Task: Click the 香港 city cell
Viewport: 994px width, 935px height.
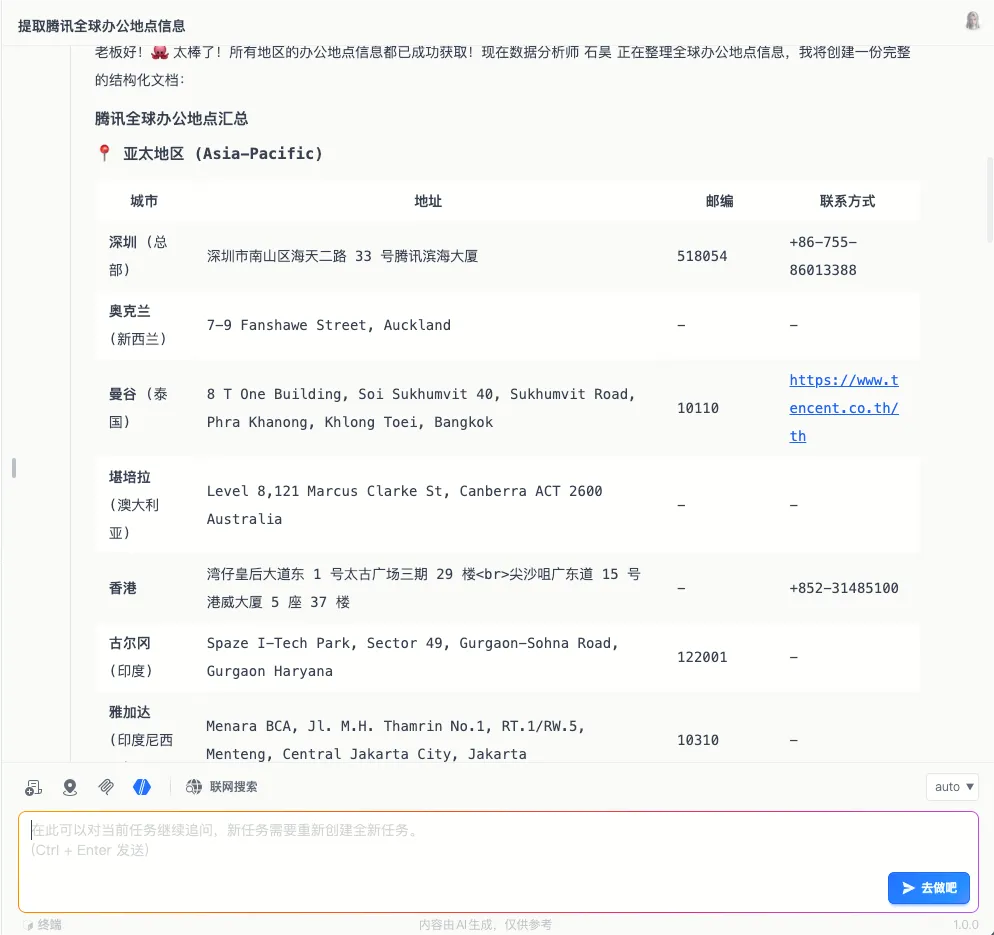Action: point(123,588)
